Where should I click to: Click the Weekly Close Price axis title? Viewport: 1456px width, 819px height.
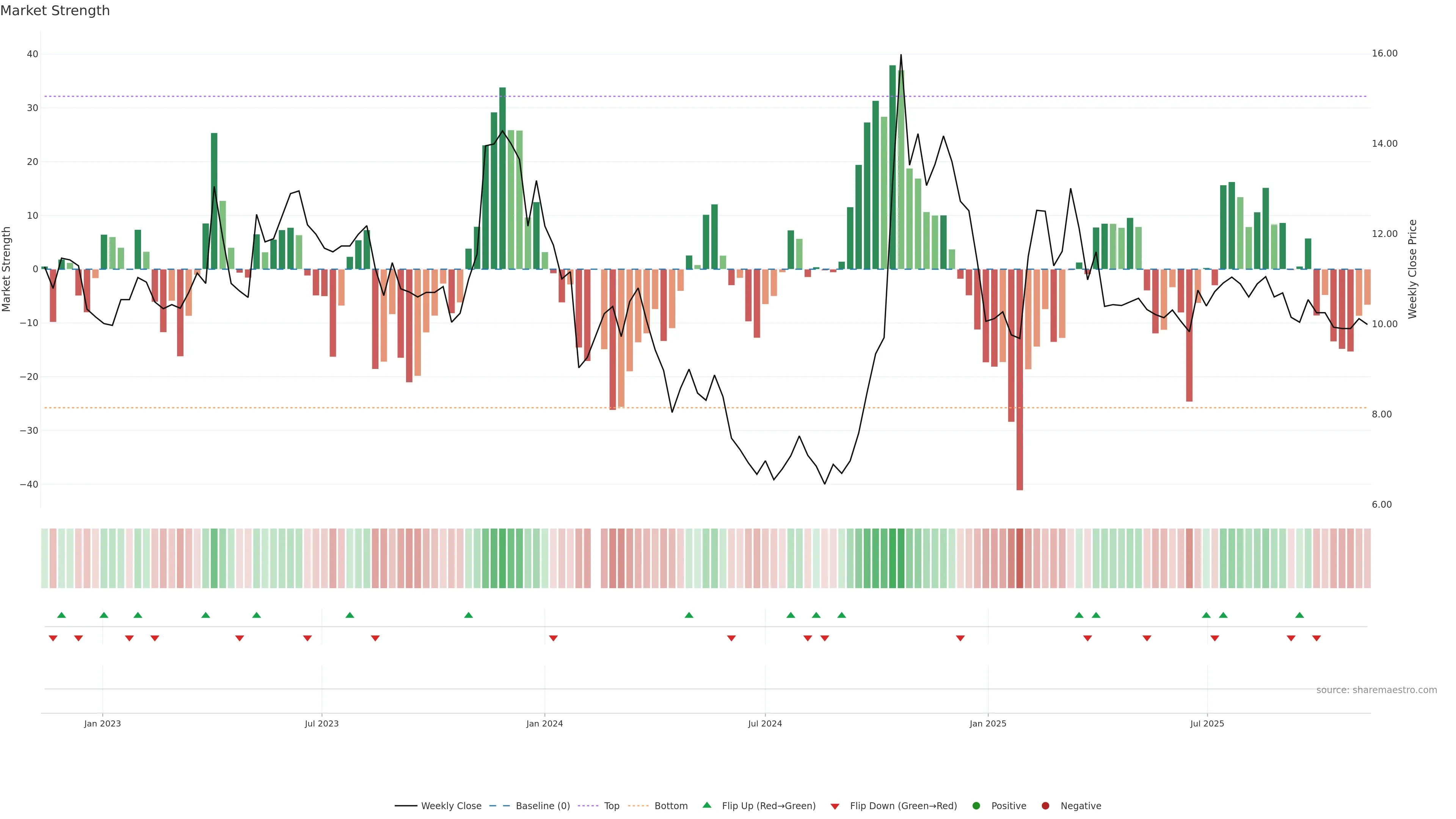(x=1412, y=269)
